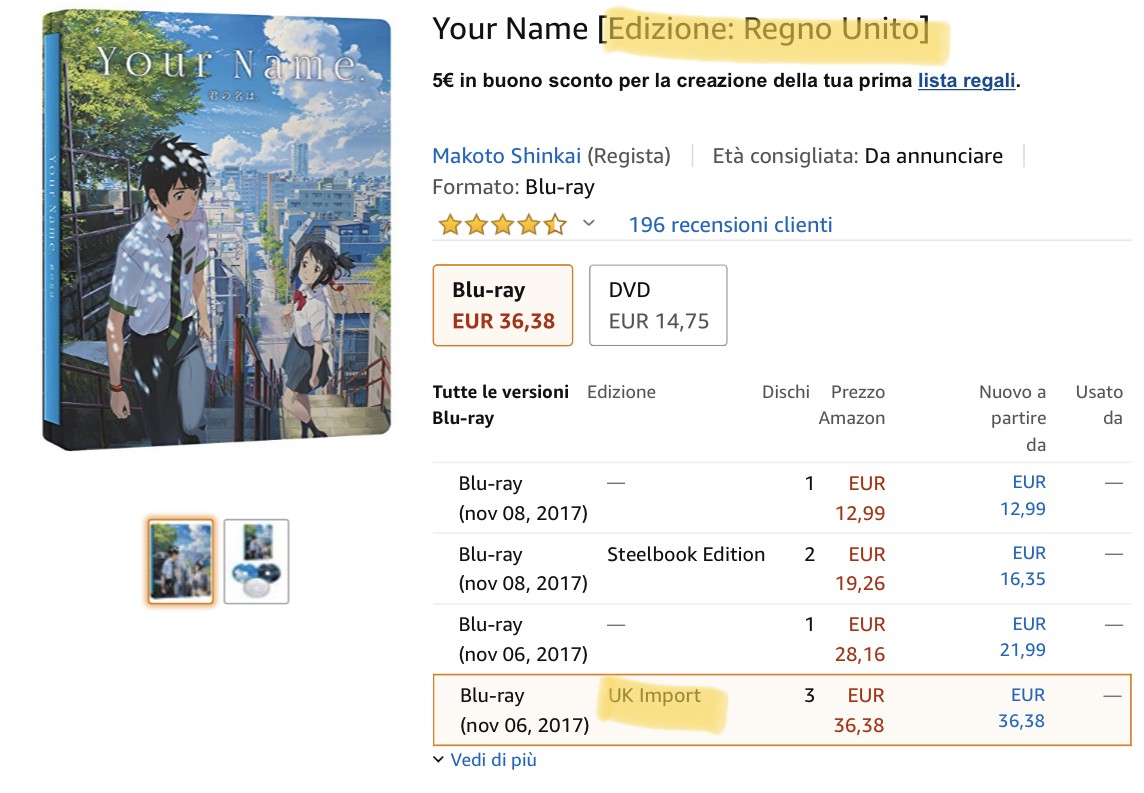The width and height of the screenshot is (1144, 793).
Task: Click the lista regali link
Action: point(966,81)
